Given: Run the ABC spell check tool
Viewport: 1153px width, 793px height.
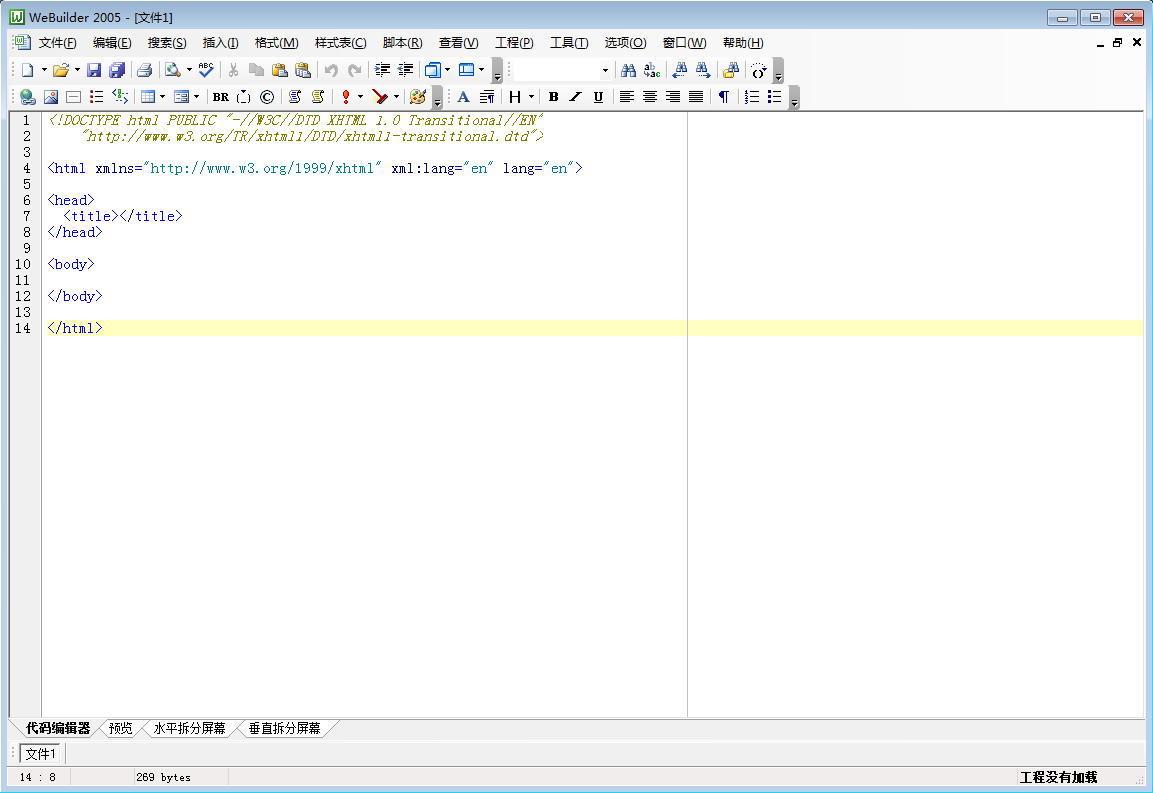Looking at the screenshot, I should pyautogui.click(x=206, y=70).
